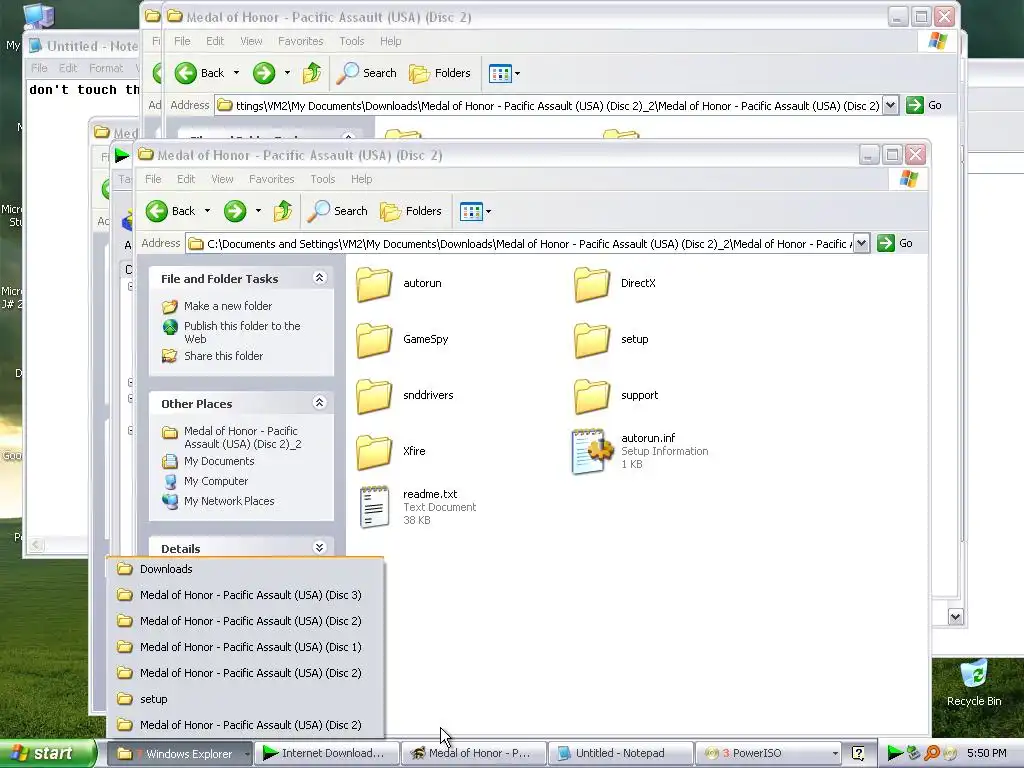Choose Disc 3 window in taskbar popup

coord(246,596)
